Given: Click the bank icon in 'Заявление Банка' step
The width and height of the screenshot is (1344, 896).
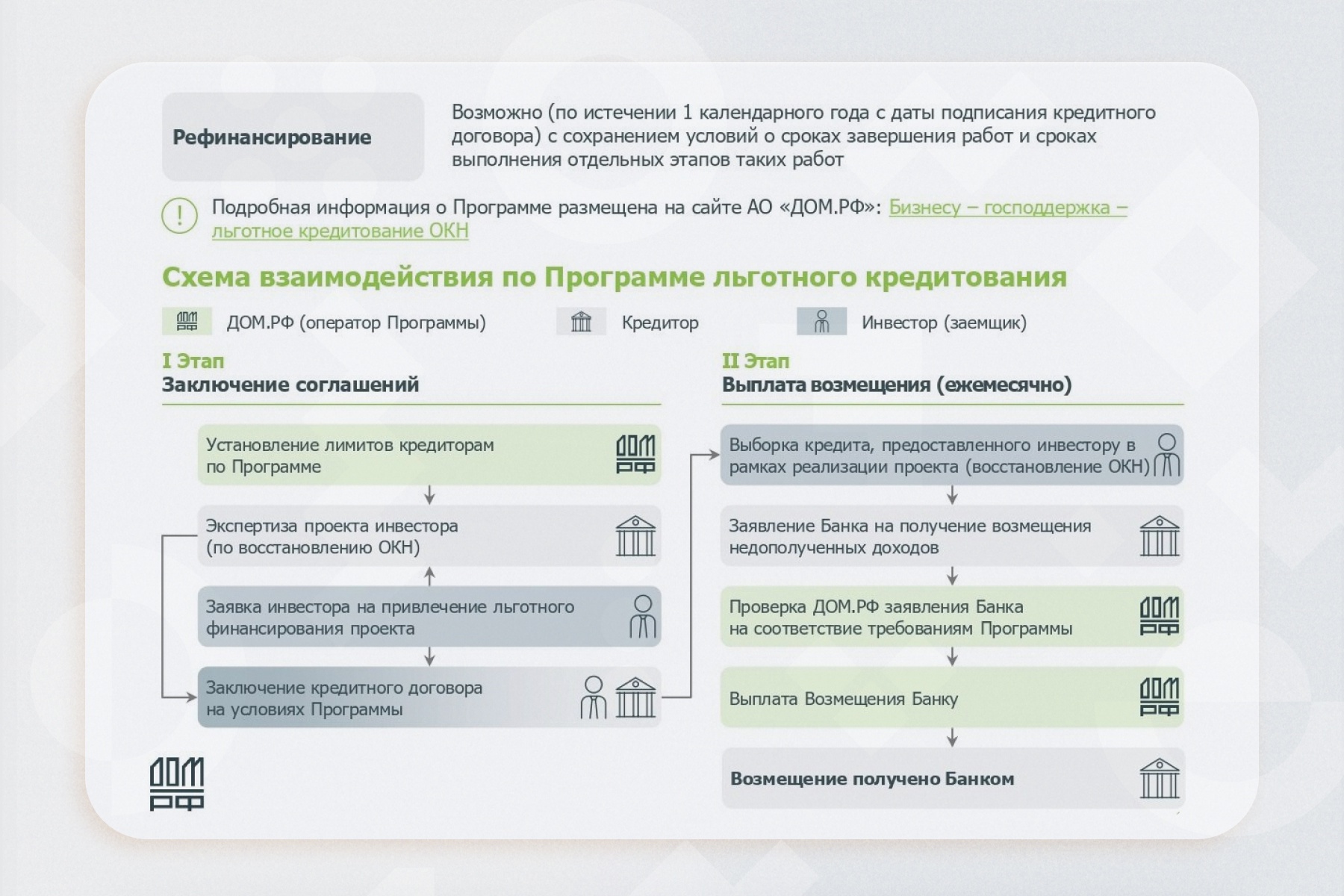Looking at the screenshot, I should 1159,536.
